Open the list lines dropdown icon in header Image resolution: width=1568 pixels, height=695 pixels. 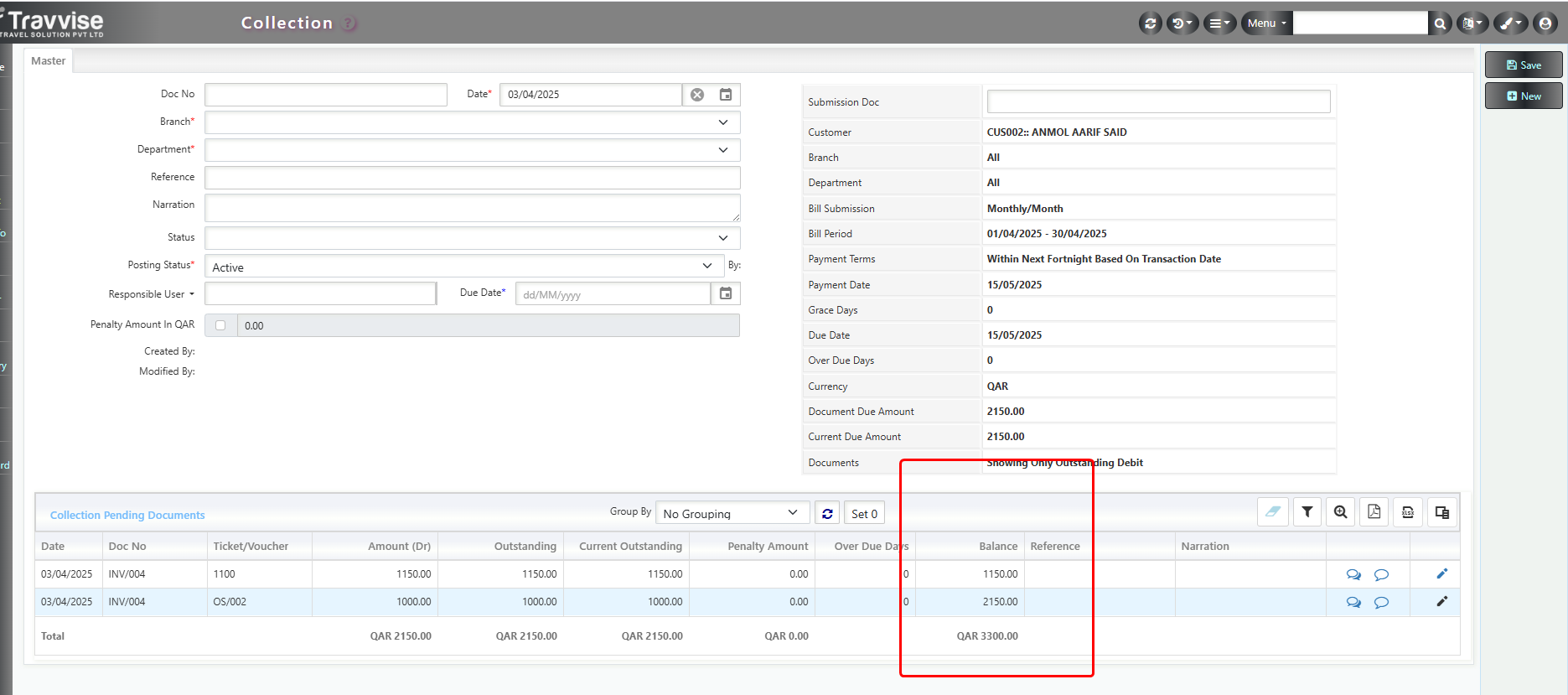1219,23
